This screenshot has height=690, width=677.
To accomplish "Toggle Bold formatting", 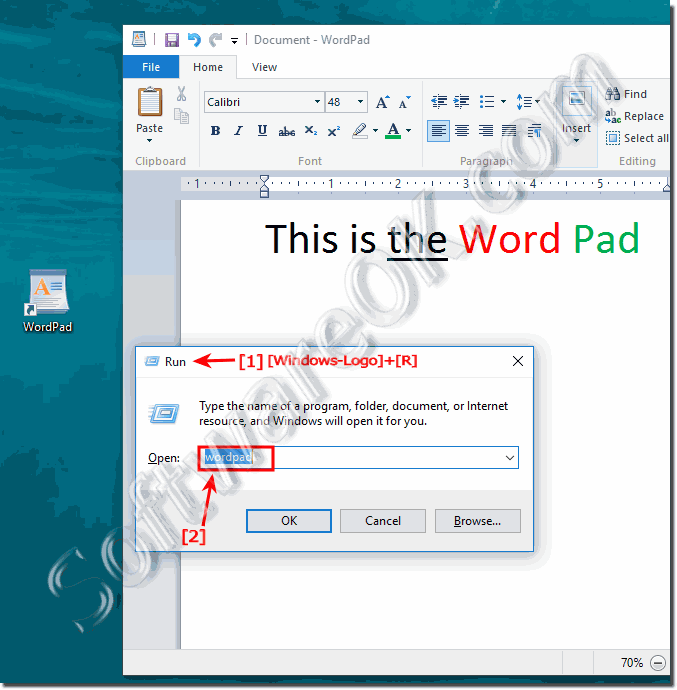I will 215,131.
